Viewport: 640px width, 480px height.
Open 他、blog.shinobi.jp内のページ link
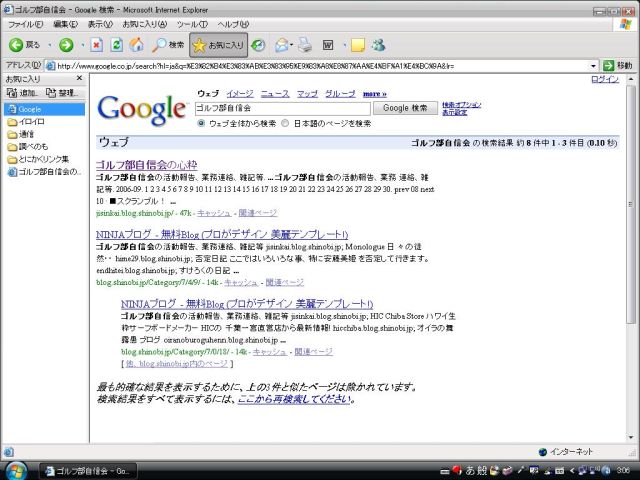[177, 363]
